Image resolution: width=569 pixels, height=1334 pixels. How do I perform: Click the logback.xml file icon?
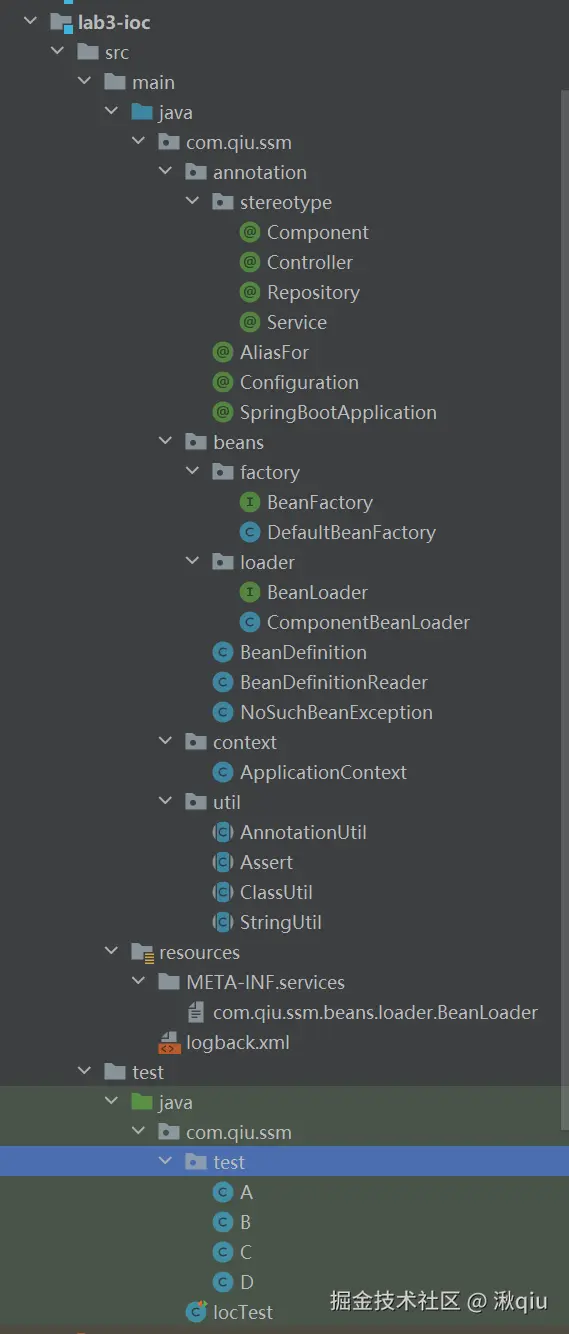(169, 1042)
